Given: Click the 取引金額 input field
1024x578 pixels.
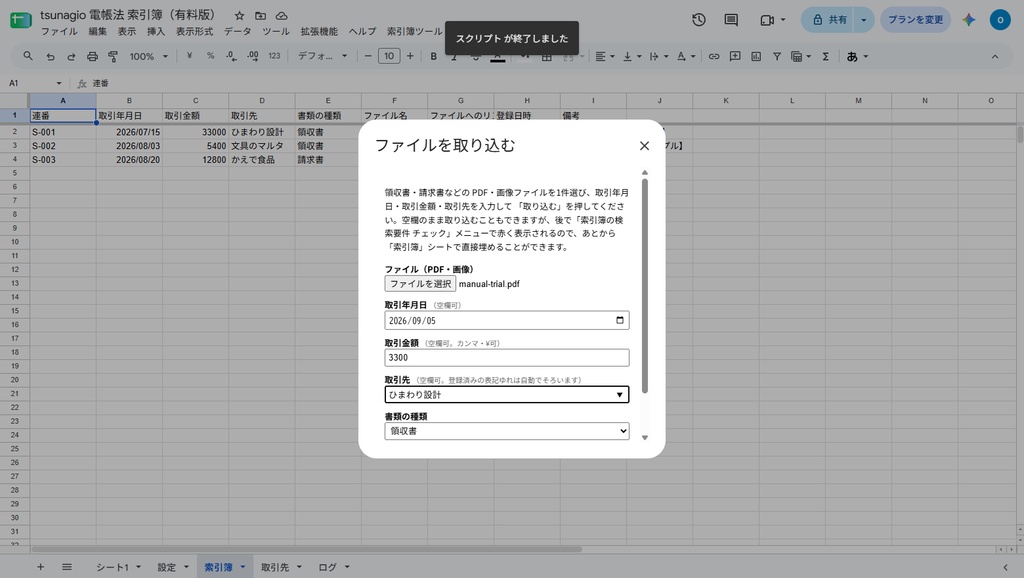Looking at the screenshot, I should pyautogui.click(x=507, y=357).
